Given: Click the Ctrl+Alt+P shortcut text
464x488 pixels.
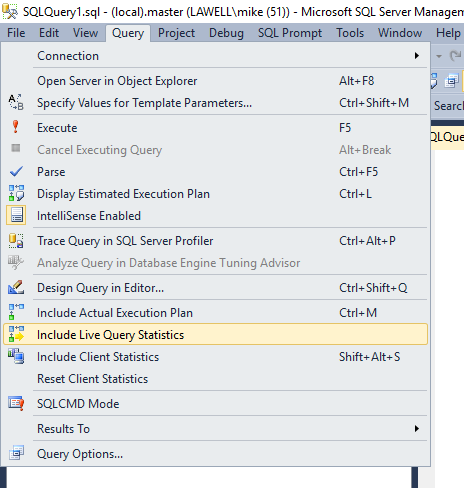Looking at the screenshot, I should click(367, 241).
